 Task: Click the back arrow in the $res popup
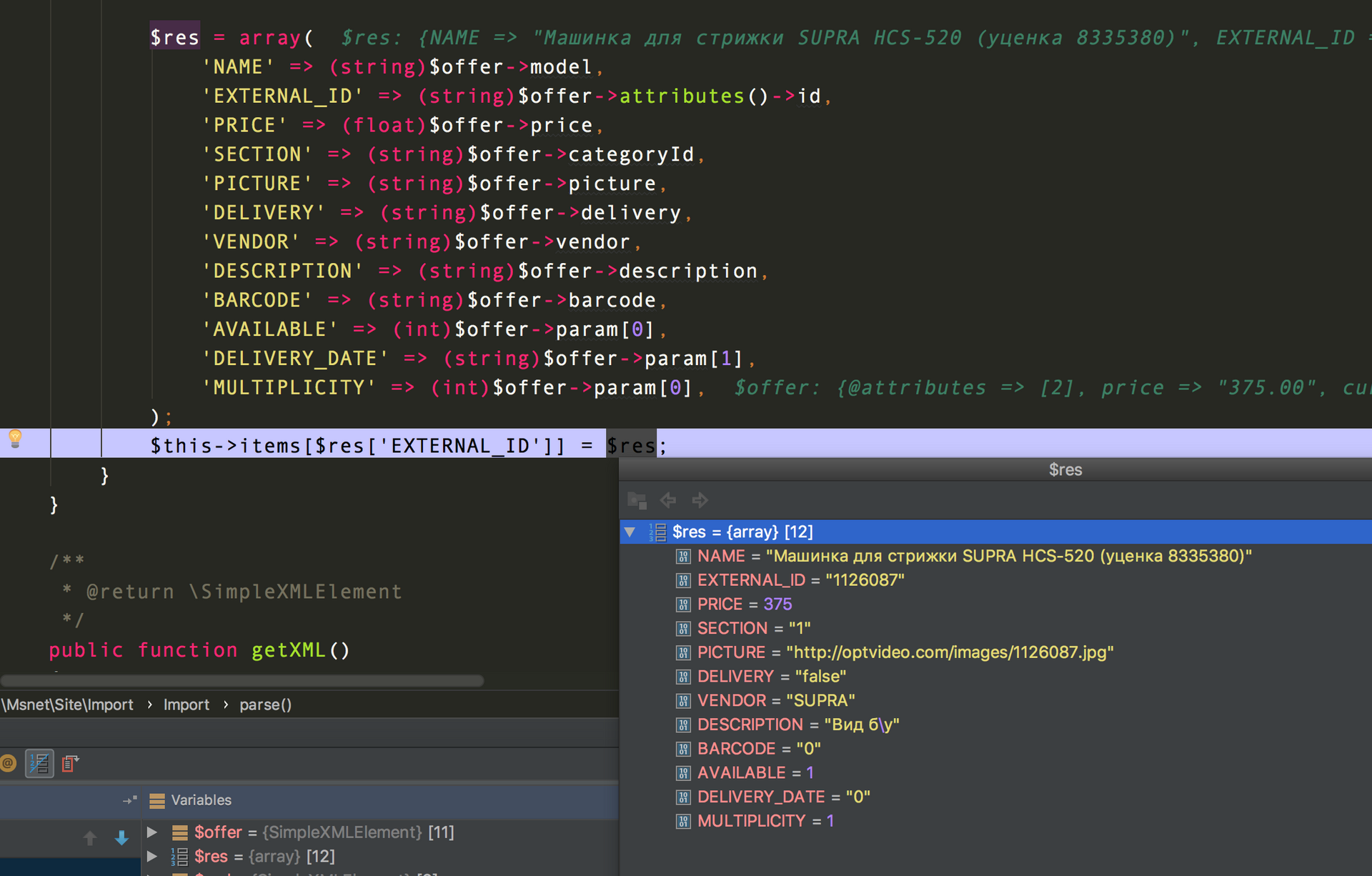pyautogui.click(x=668, y=500)
